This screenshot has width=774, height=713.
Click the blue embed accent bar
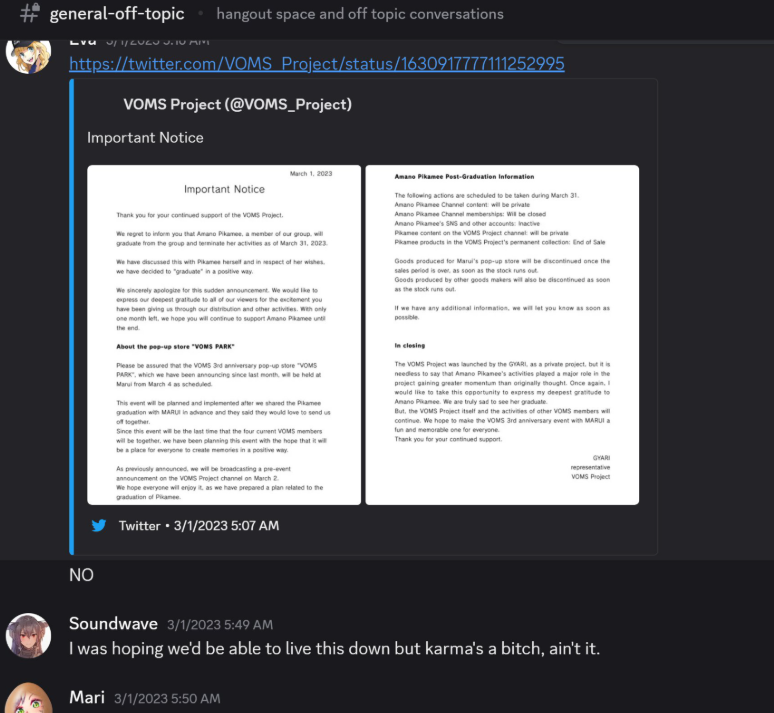coord(72,317)
